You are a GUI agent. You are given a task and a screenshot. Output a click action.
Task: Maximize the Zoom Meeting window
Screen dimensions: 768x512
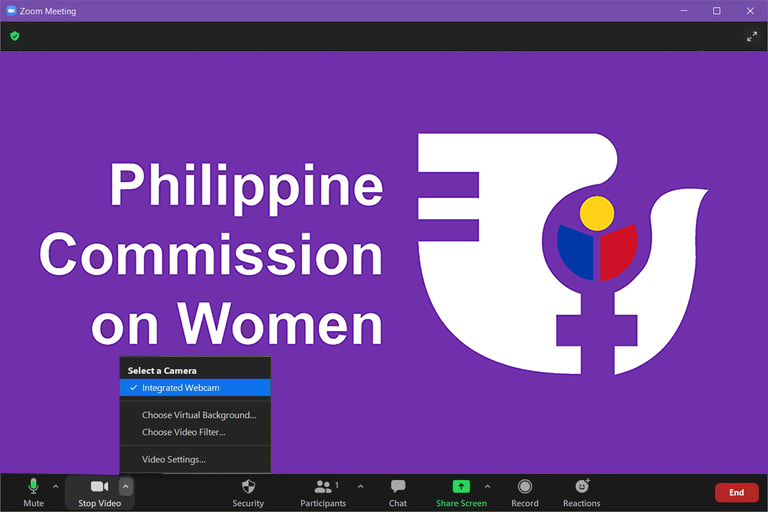click(717, 11)
